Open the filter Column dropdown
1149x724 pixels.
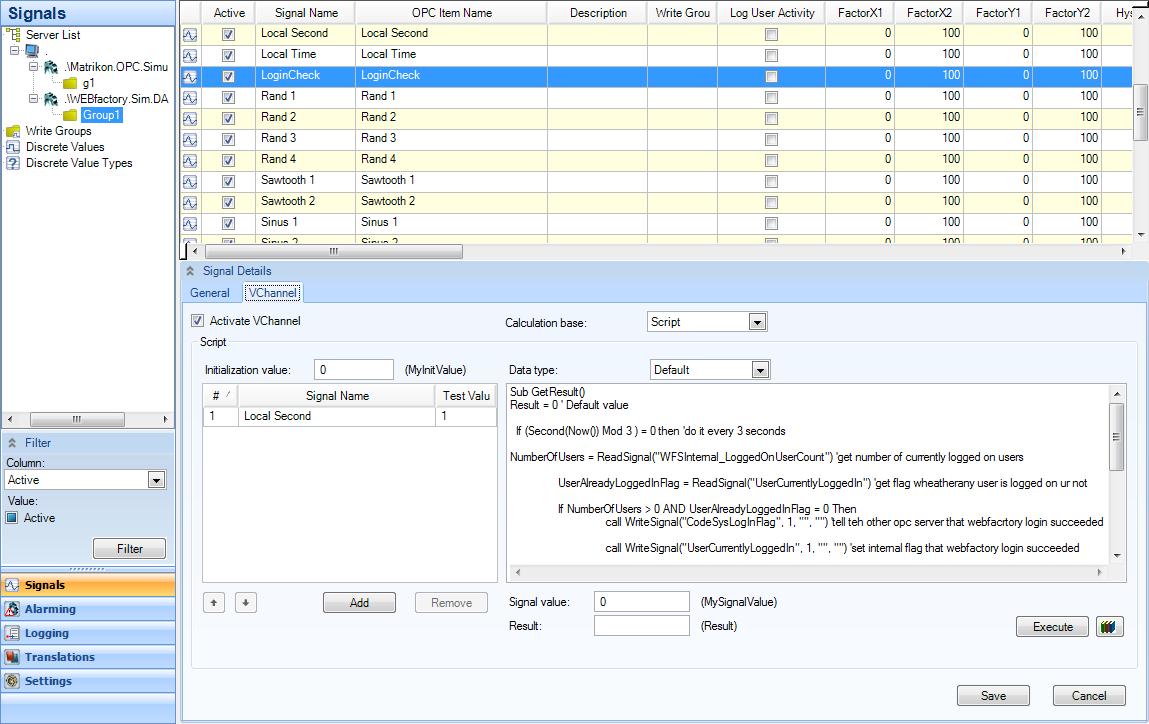155,480
